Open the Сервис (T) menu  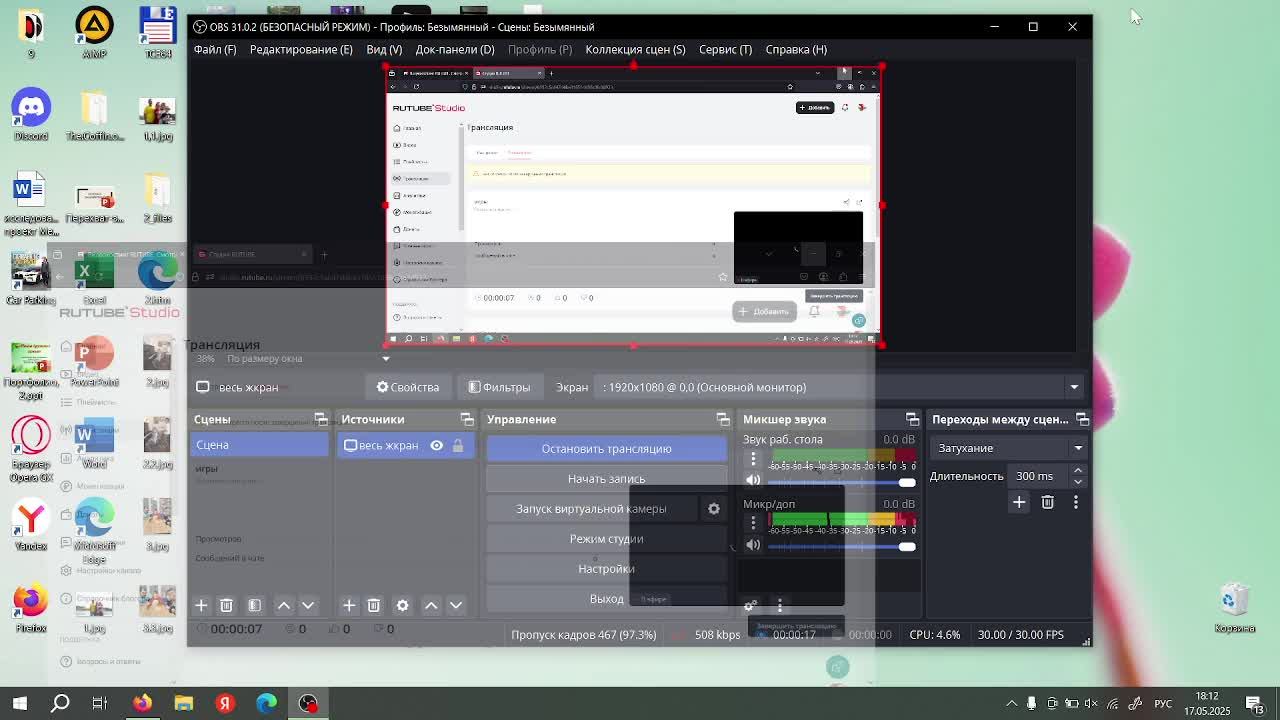pyautogui.click(x=725, y=49)
